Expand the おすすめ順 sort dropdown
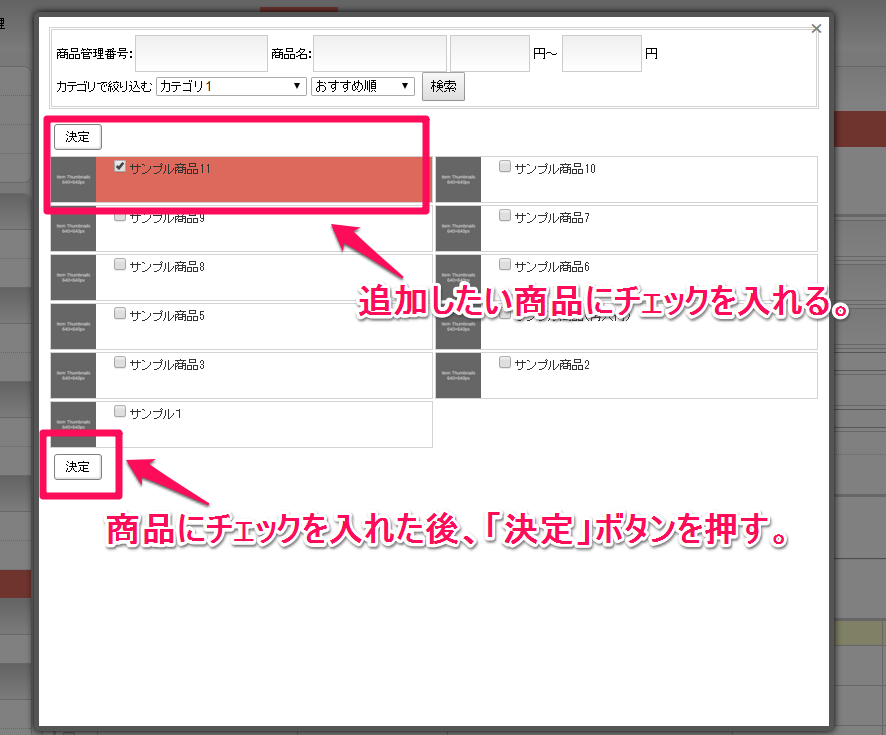Image resolution: width=886 pixels, height=735 pixels. [362, 87]
